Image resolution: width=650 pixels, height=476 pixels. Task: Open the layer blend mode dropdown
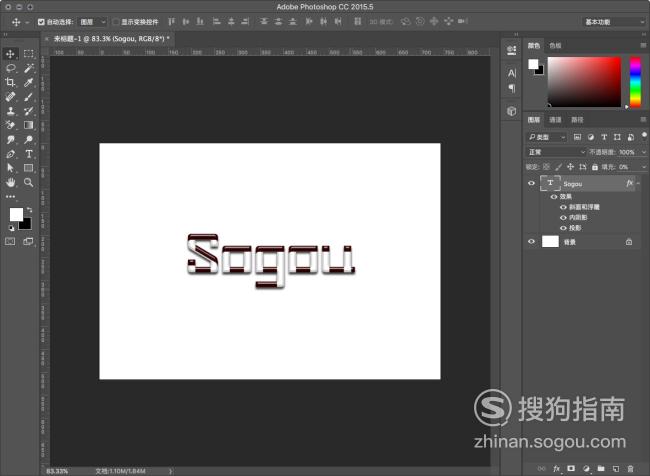click(556, 152)
